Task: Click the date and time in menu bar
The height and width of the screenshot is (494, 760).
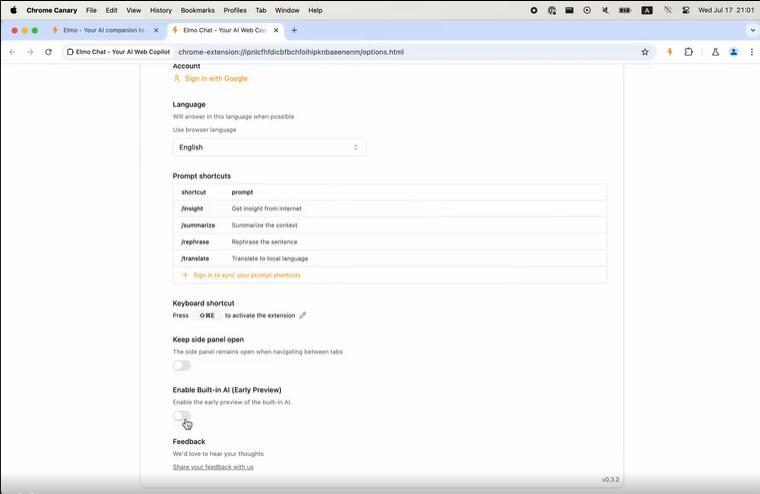Action: (x=726, y=10)
